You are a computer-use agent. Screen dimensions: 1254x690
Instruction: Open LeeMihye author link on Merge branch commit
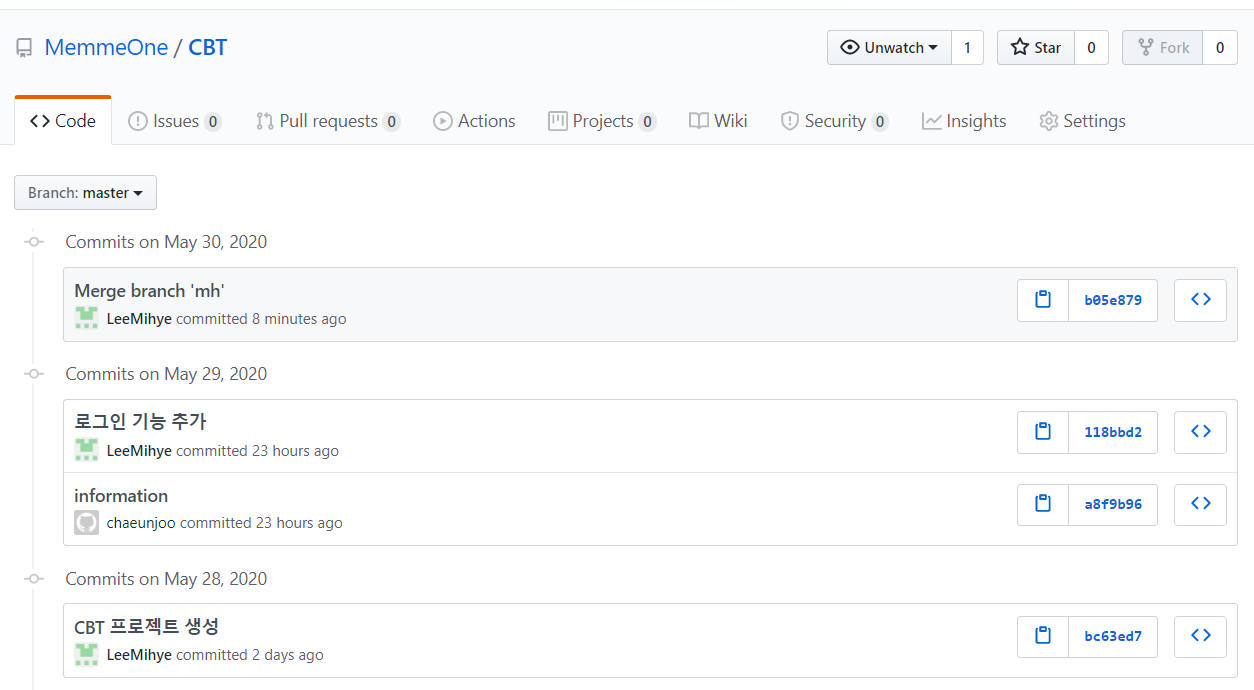[139, 319]
